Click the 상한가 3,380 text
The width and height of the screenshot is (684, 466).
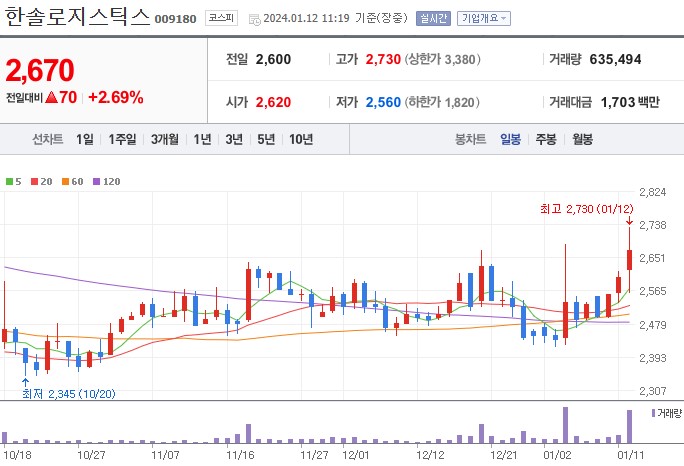[x=442, y=59]
